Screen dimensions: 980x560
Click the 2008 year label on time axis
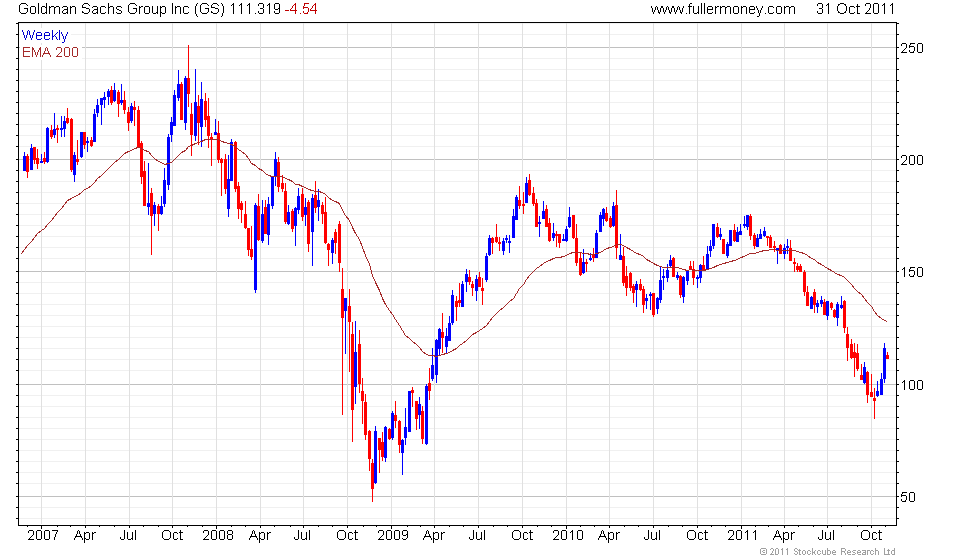pyautogui.click(x=218, y=535)
